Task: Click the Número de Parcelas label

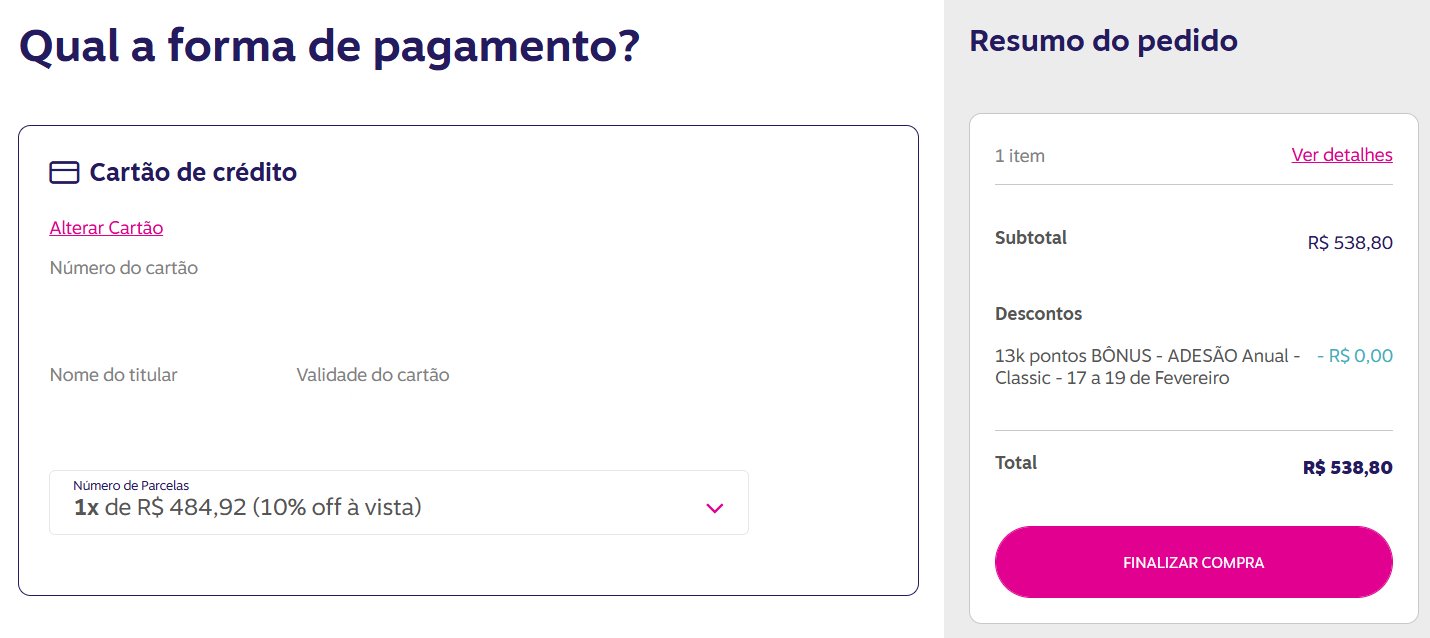Action: click(x=131, y=485)
